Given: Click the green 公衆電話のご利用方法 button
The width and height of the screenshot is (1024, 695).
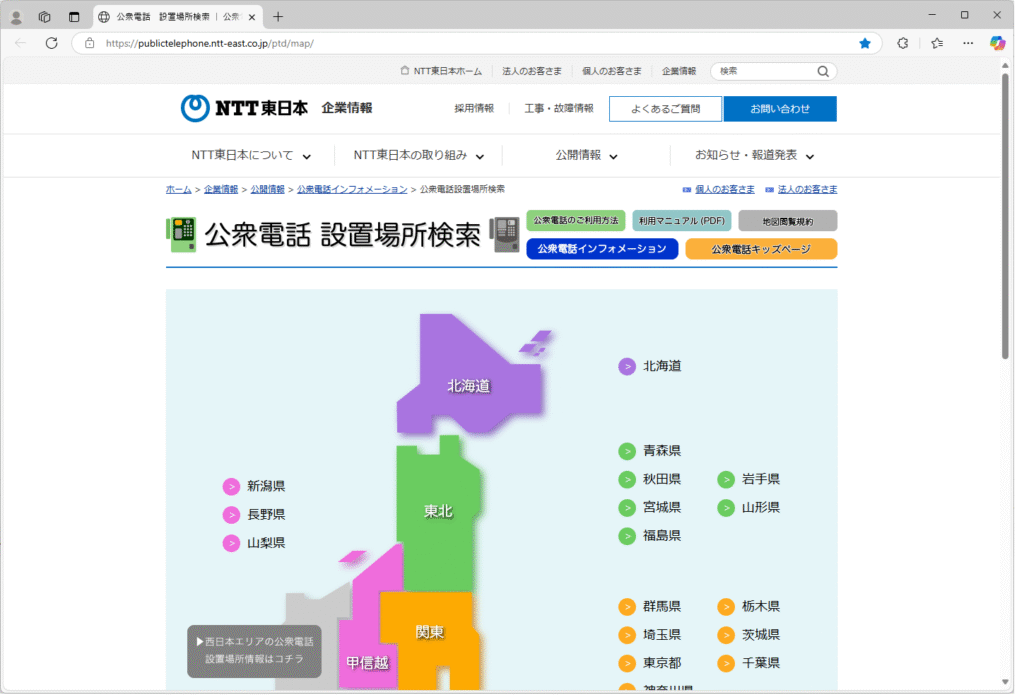Looking at the screenshot, I should (576, 221).
